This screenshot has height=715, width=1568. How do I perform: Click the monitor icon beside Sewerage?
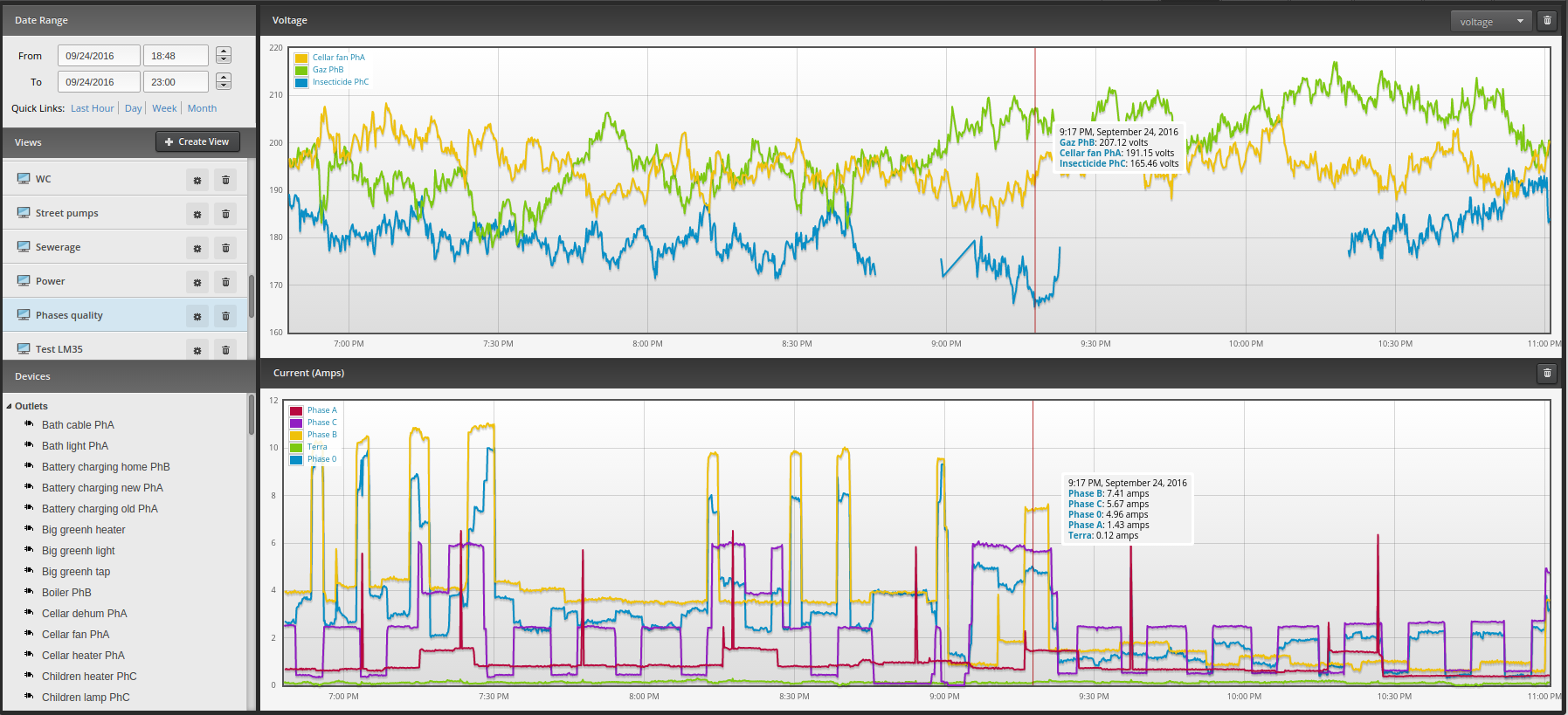[x=24, y=246]
